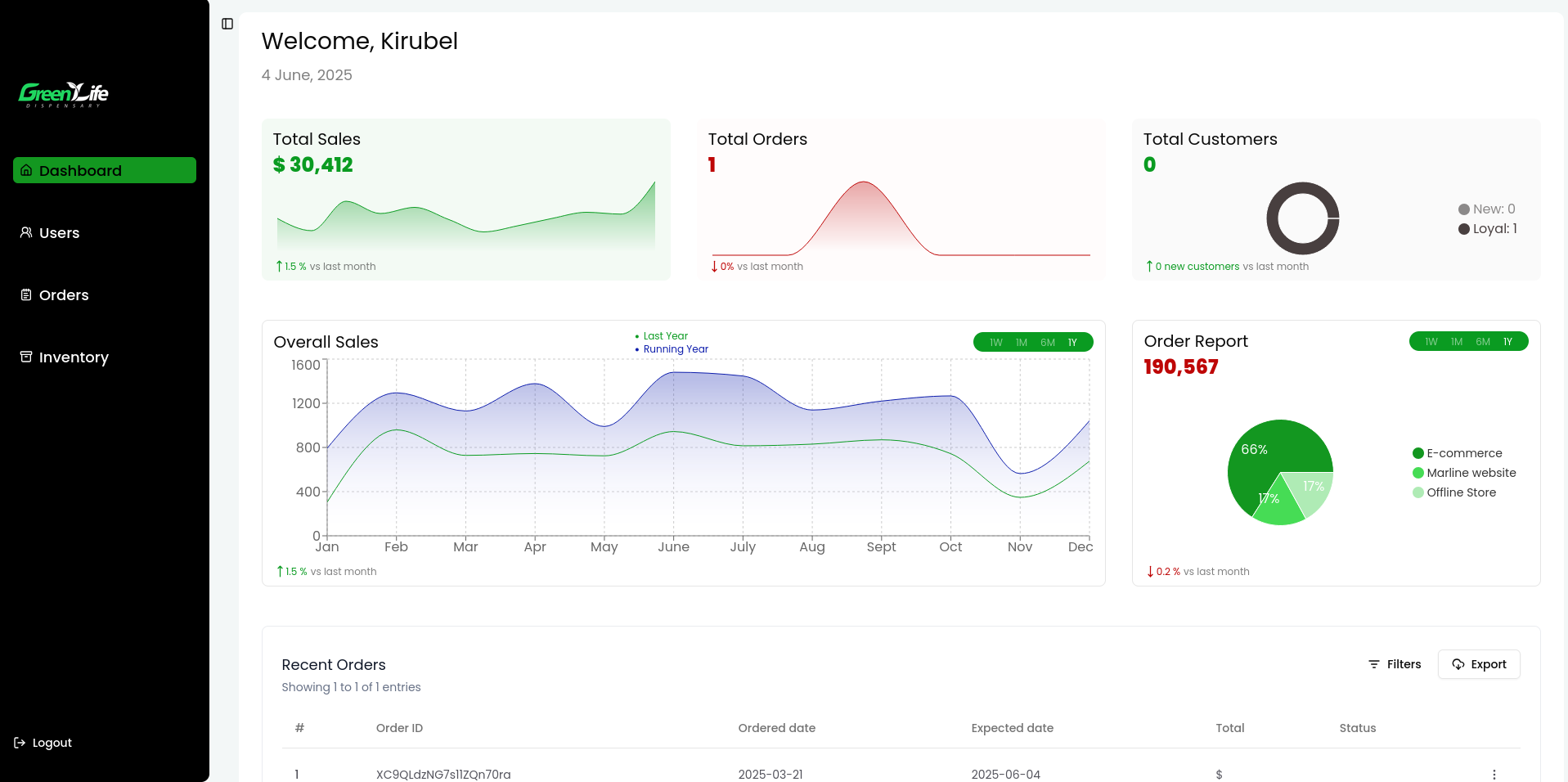Select 1W range in Order Report

click(x=1431, y=342)
